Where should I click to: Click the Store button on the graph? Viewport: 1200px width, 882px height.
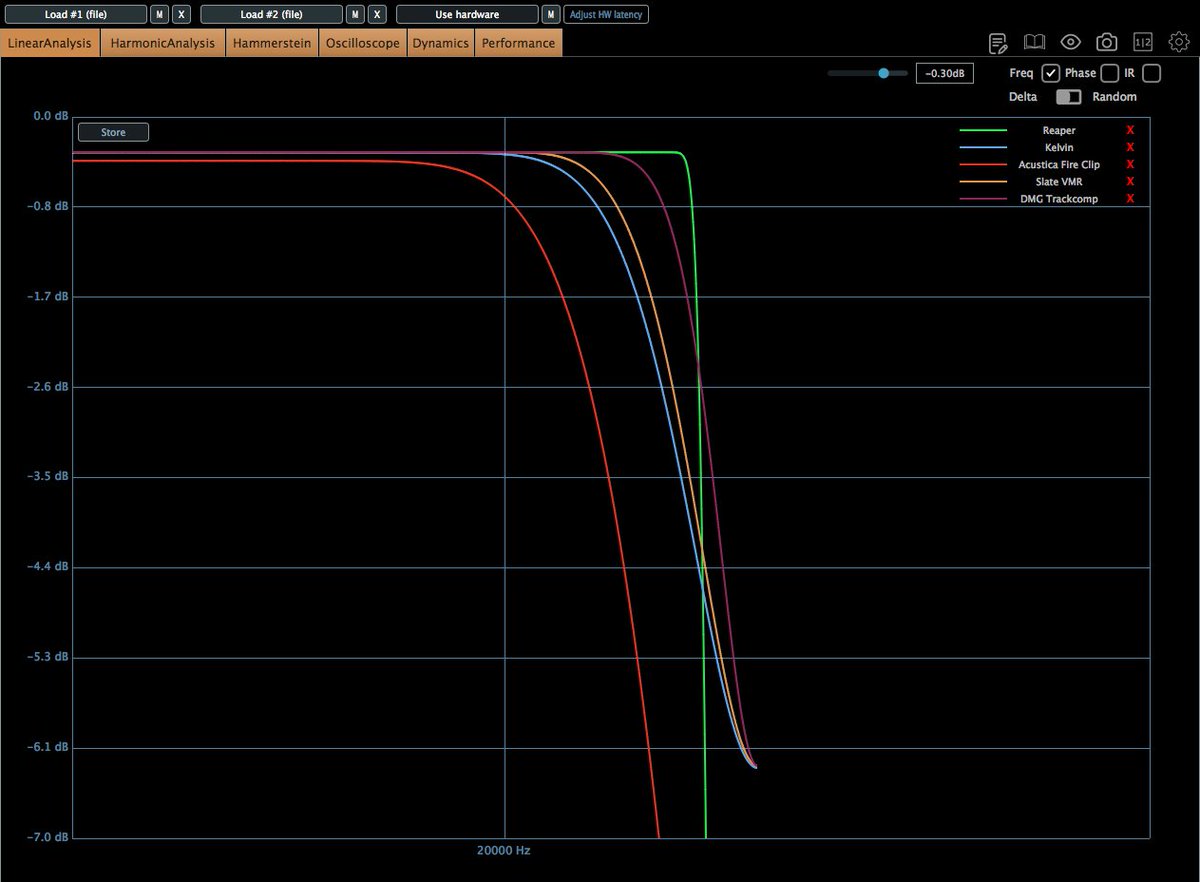coord(113,131)
